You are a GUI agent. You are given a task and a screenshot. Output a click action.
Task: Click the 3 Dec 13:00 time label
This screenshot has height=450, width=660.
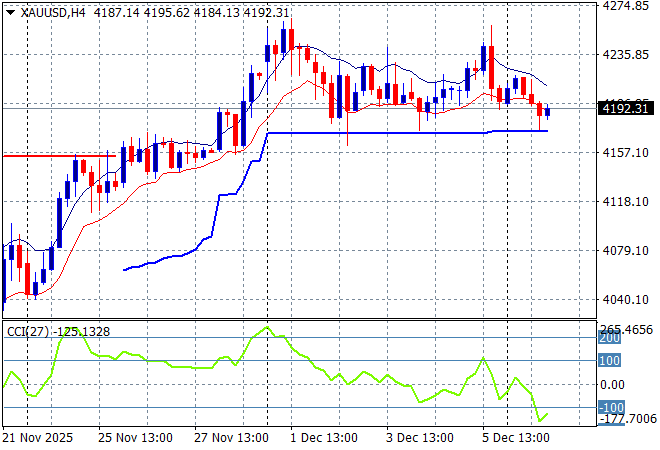tap(420, 438)
